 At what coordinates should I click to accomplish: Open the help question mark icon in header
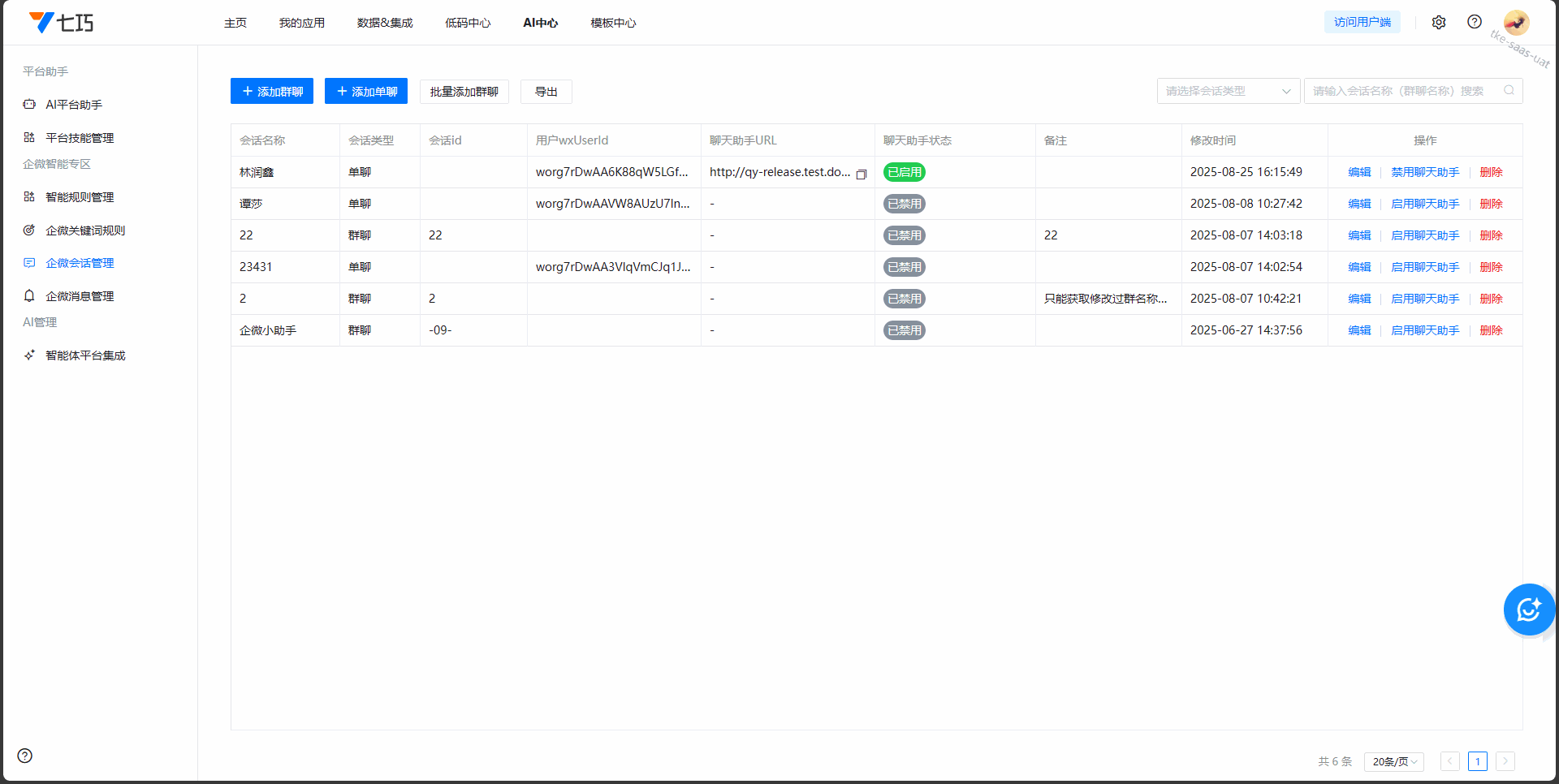coord(1474,23)
